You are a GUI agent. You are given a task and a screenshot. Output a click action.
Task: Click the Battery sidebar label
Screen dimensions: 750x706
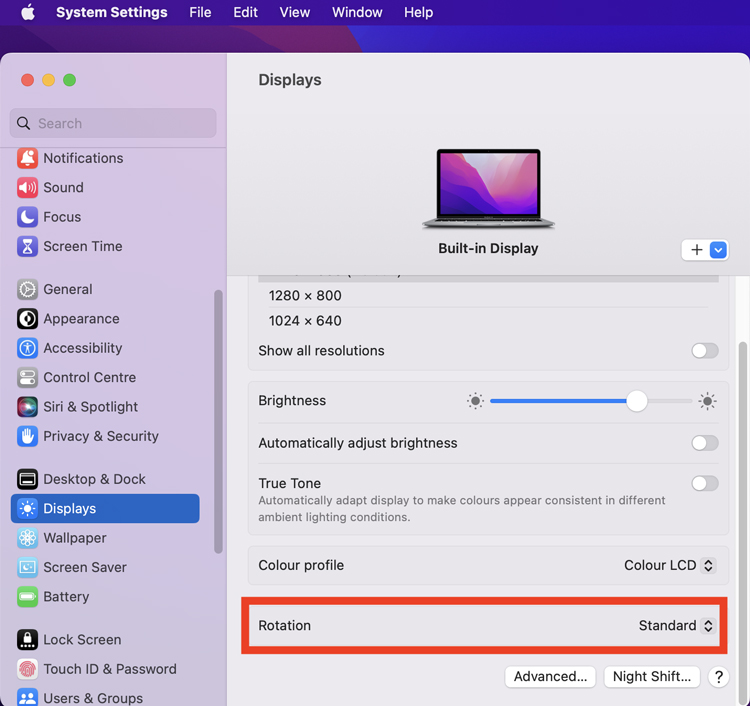tap(66, 596)
